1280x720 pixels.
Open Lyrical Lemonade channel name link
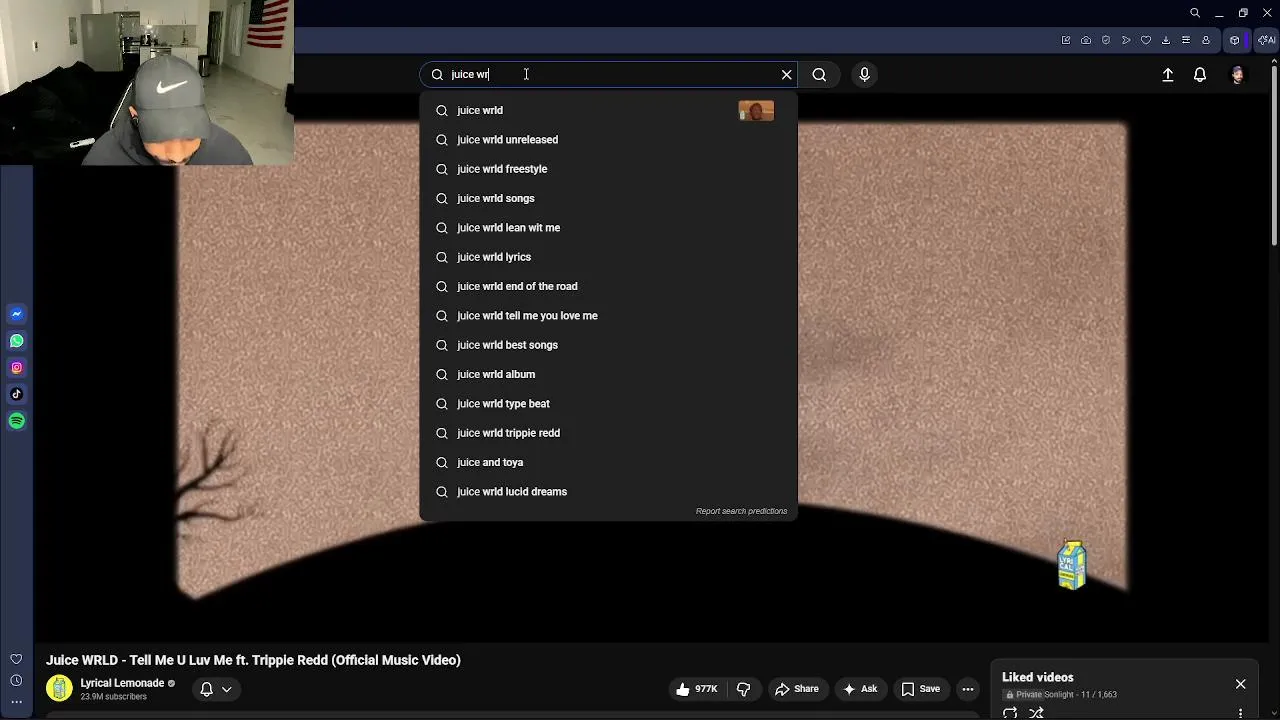[x=122, y=683]
